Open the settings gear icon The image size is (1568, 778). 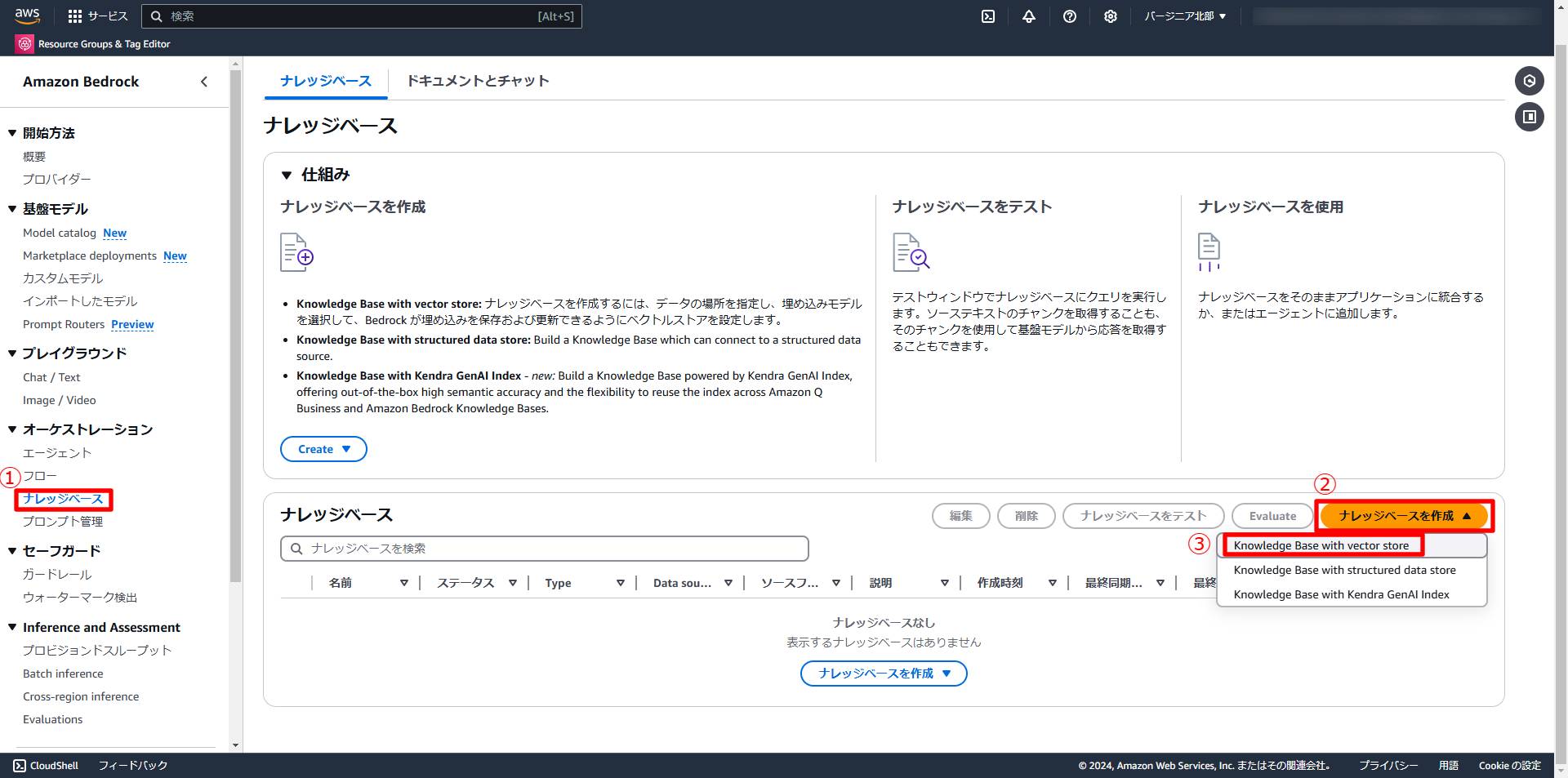(1111, 16)
